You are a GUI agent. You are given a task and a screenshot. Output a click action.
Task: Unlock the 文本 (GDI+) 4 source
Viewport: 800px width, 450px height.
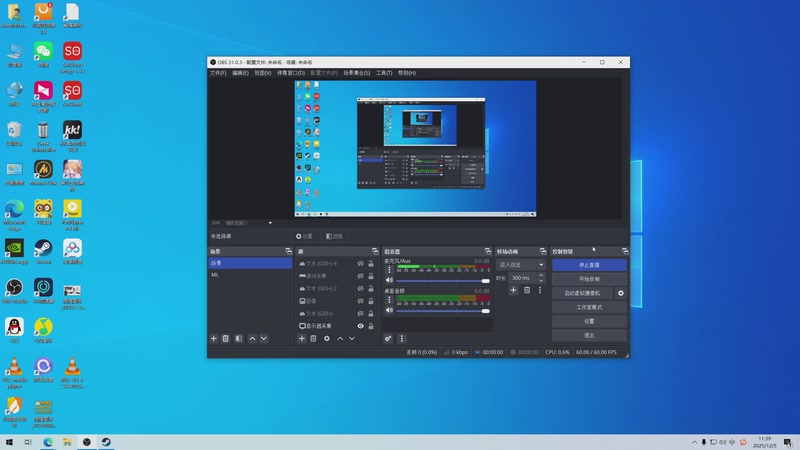(371, 264)
